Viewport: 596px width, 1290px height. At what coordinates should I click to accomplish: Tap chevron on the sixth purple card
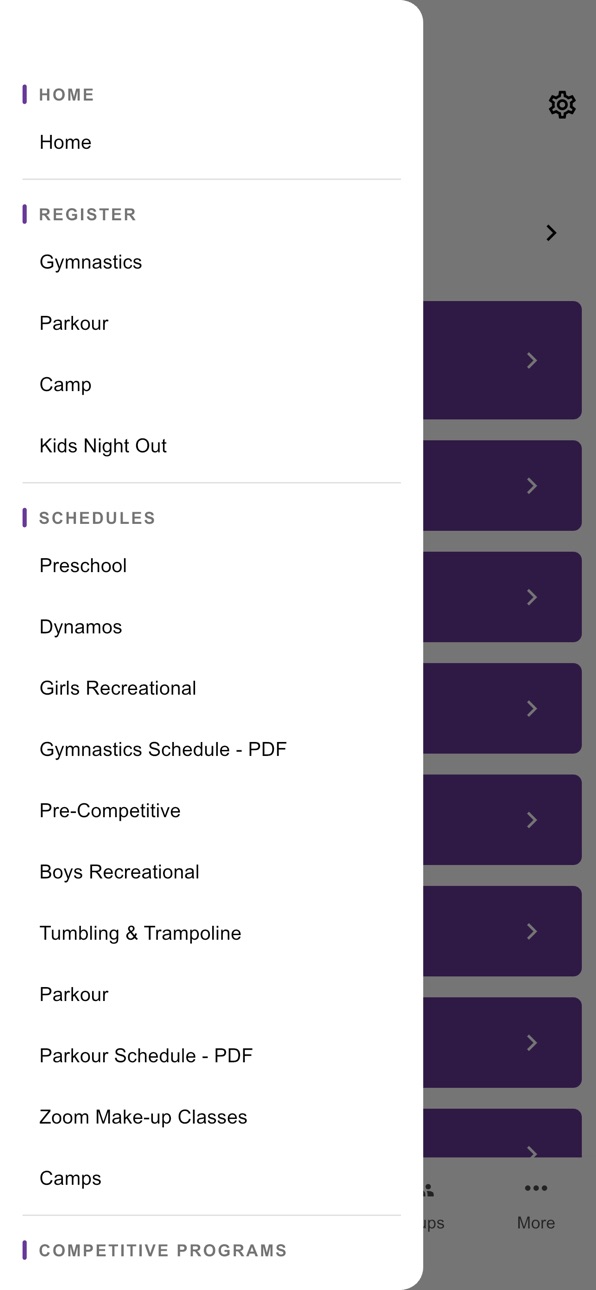click(x=532, y=931)
